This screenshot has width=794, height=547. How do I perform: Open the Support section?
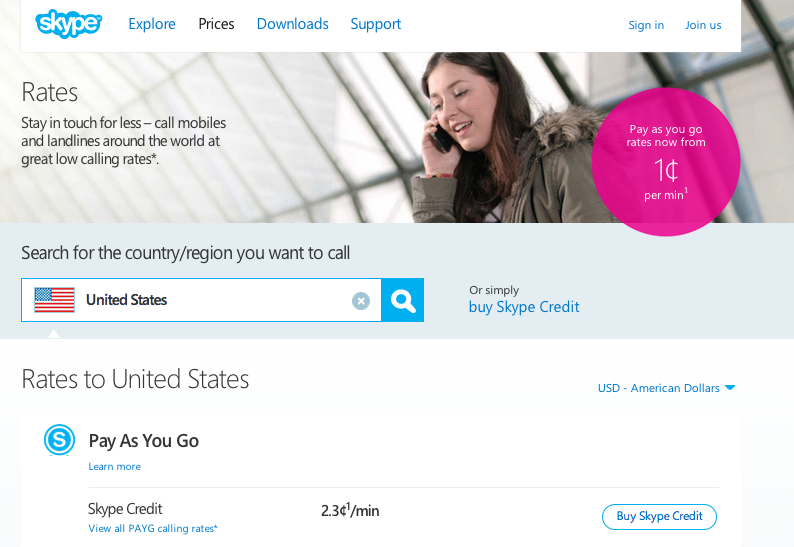[376, 24]
